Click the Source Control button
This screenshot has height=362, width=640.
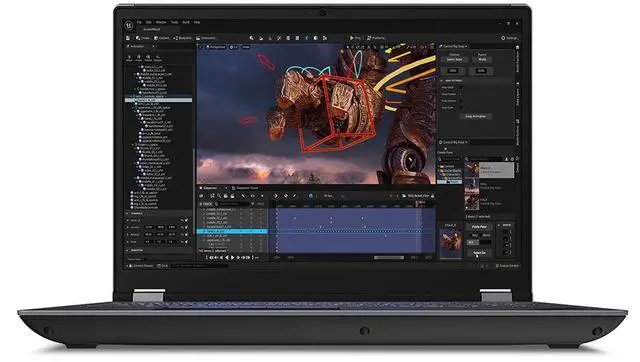pyautogui.click(x=507, y=266)
